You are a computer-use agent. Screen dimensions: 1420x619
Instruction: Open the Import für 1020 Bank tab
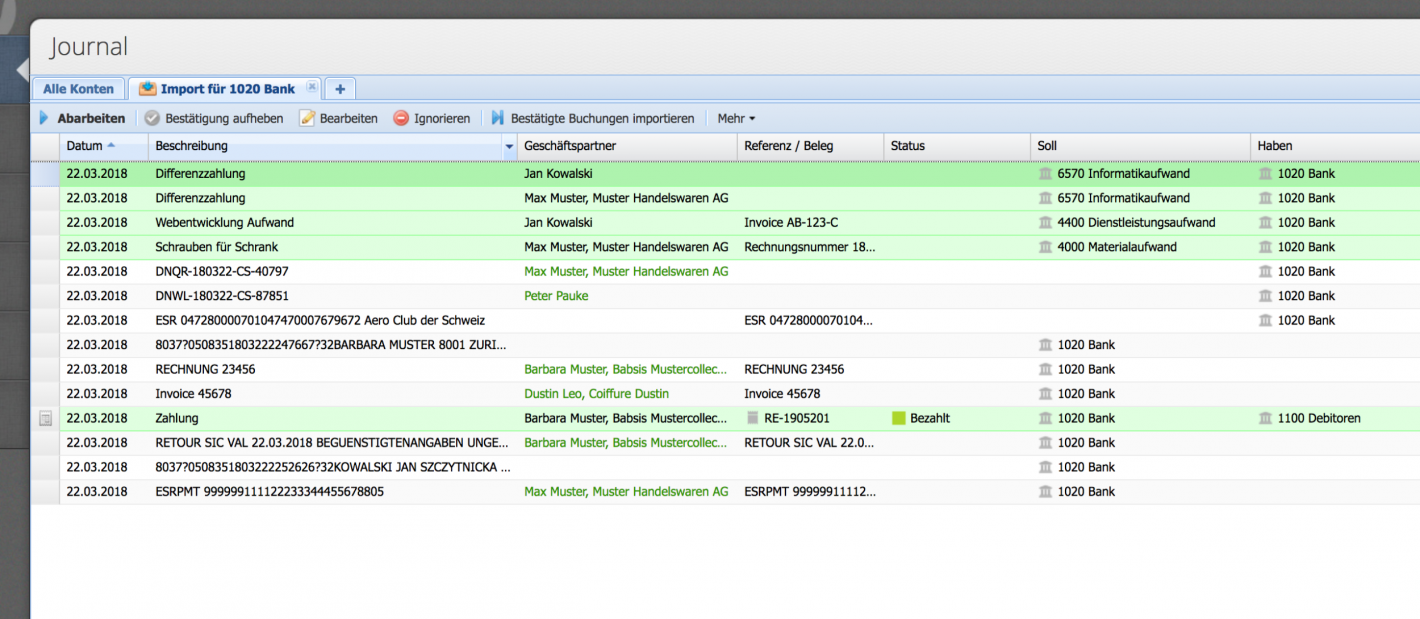(225, 88)
